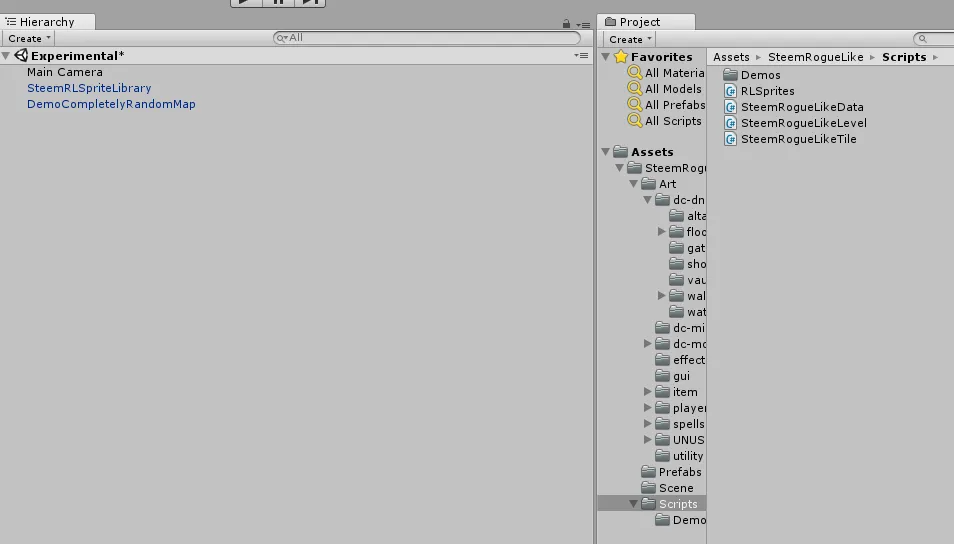
Task: Navigate to Assets in breadcrumb path
Action: 731,57
